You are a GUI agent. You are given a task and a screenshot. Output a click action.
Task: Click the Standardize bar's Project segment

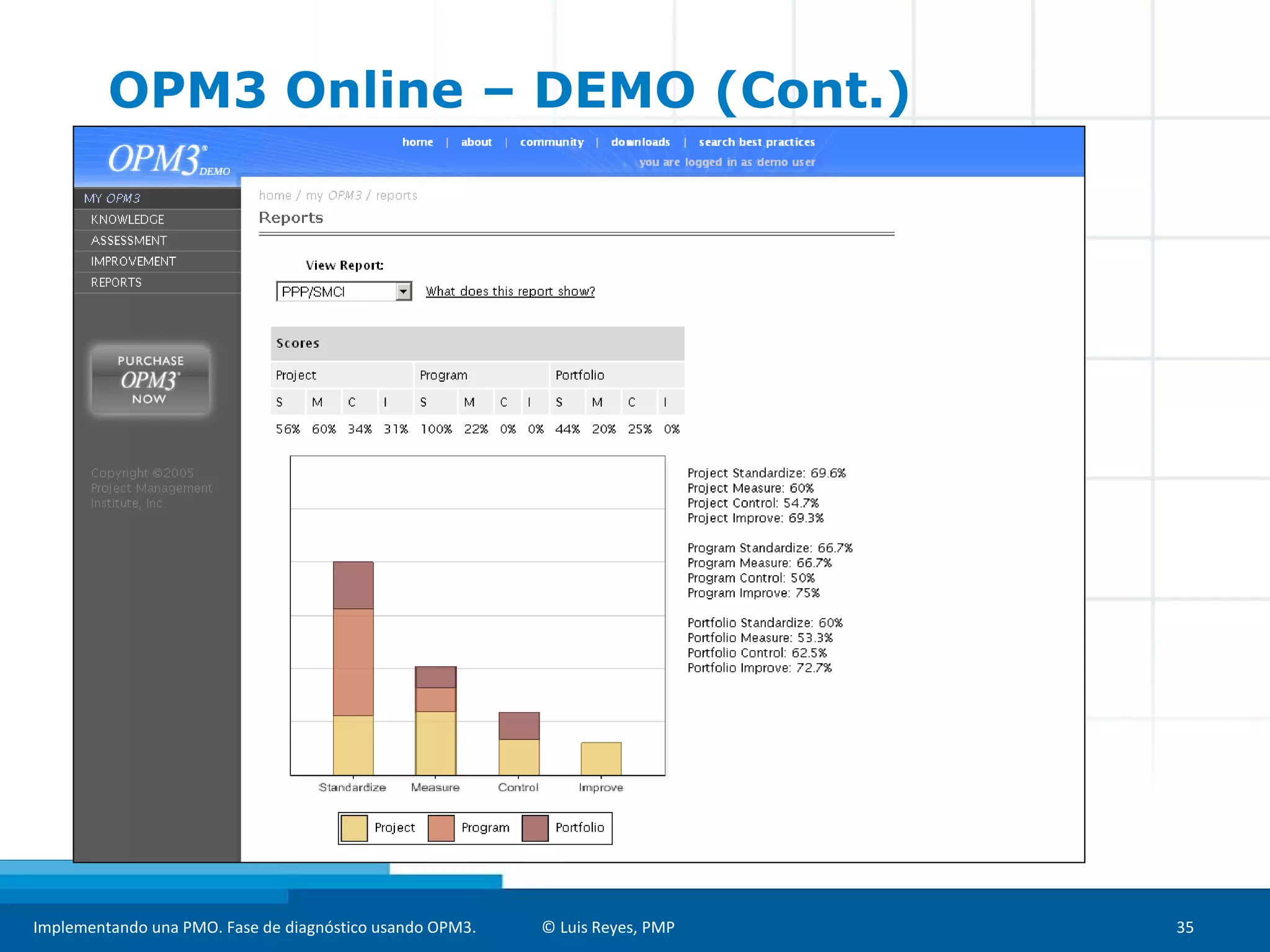click(353, 745)
